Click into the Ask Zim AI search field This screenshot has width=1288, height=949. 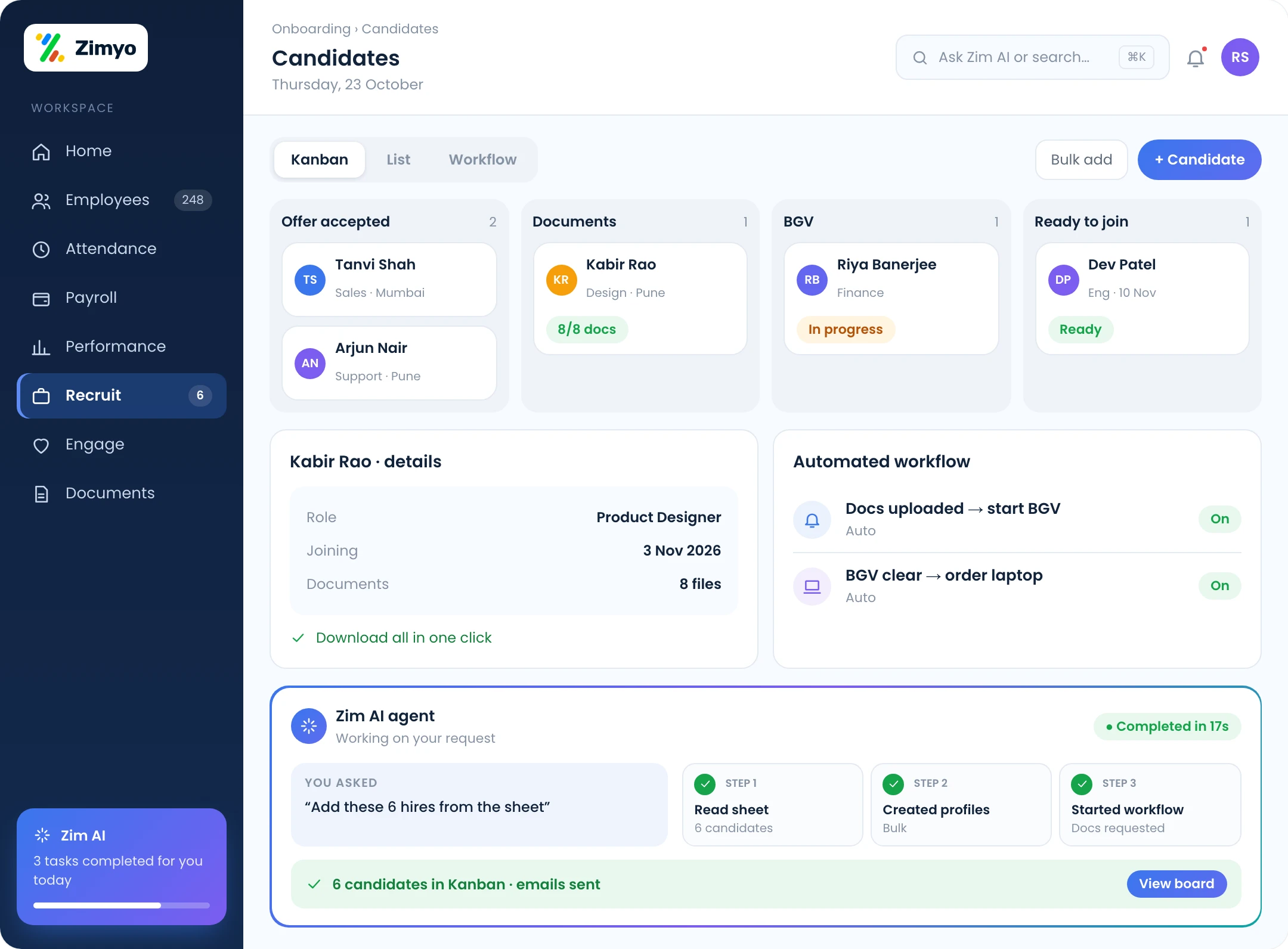click(x=1032, y=57)
